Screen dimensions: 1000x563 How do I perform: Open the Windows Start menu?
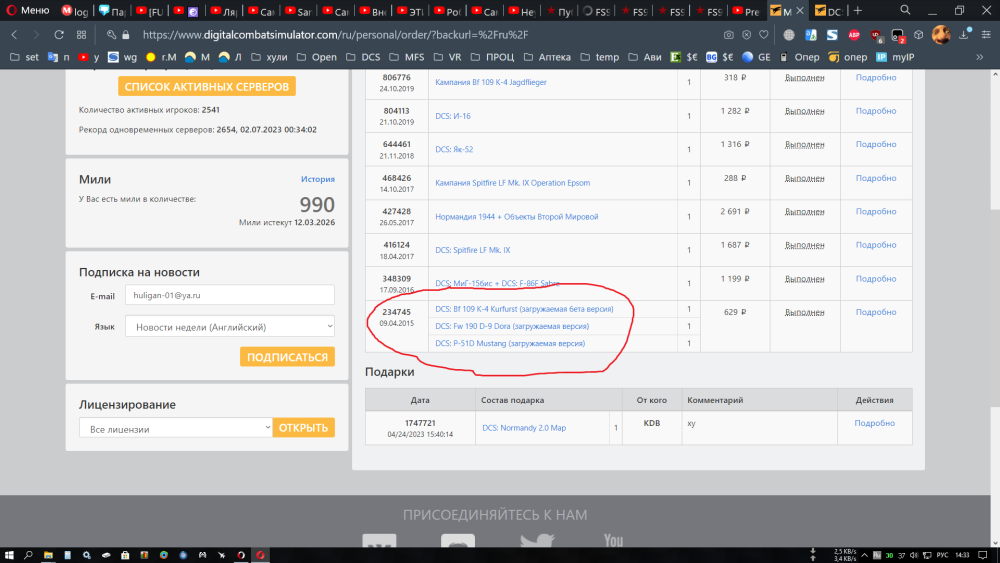9,555
